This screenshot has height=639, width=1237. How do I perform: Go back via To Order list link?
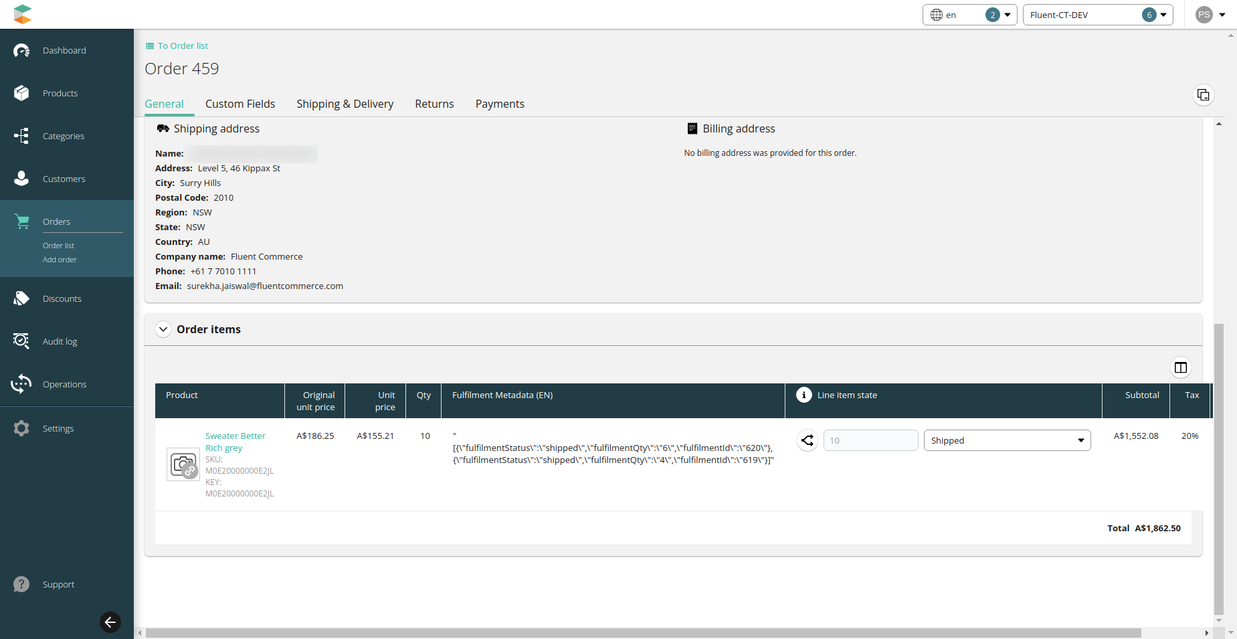point(182,46)
